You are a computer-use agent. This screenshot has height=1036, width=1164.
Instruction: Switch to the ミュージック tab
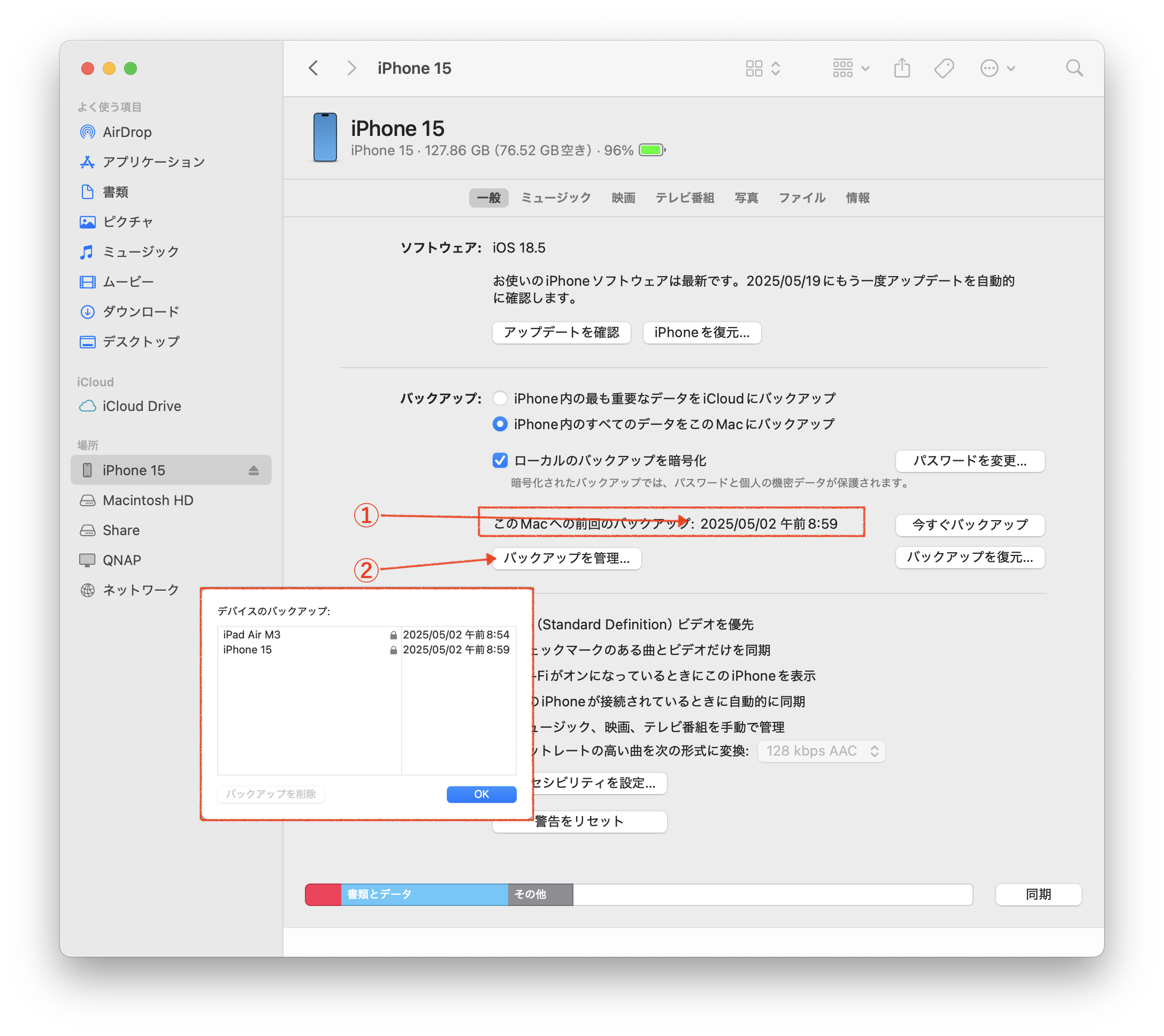pos(556,197)
